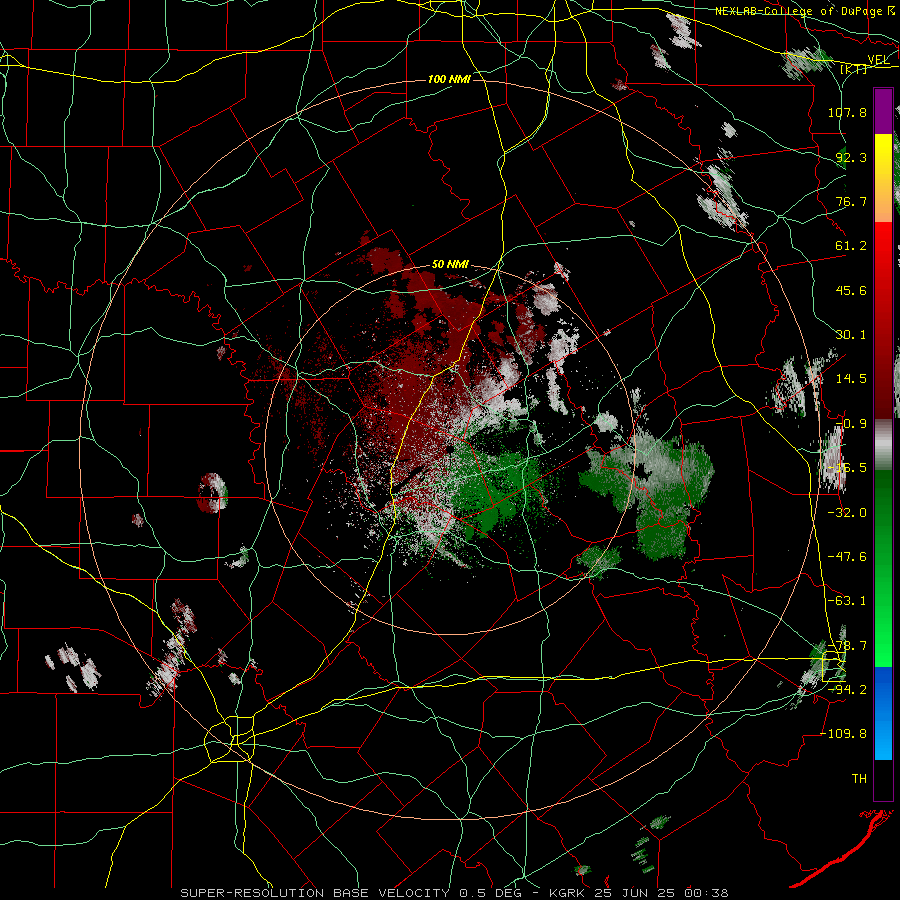This screenshot has width=900, height=900.
Task: Click the -109.8 scale value
Action: click(843, 734)
